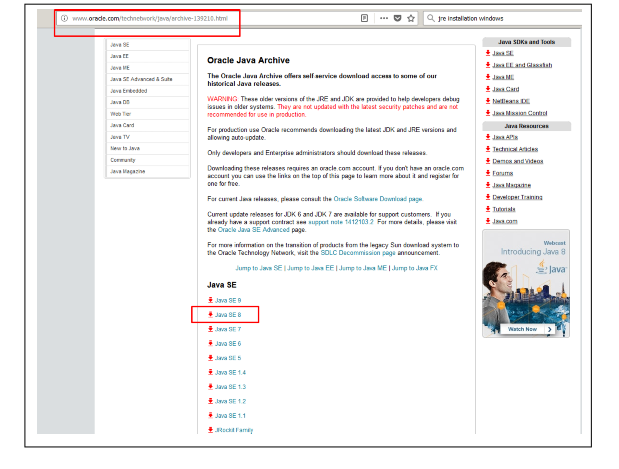
Task: Click the search box containing jre installation windows
Action: pos(502,18)
